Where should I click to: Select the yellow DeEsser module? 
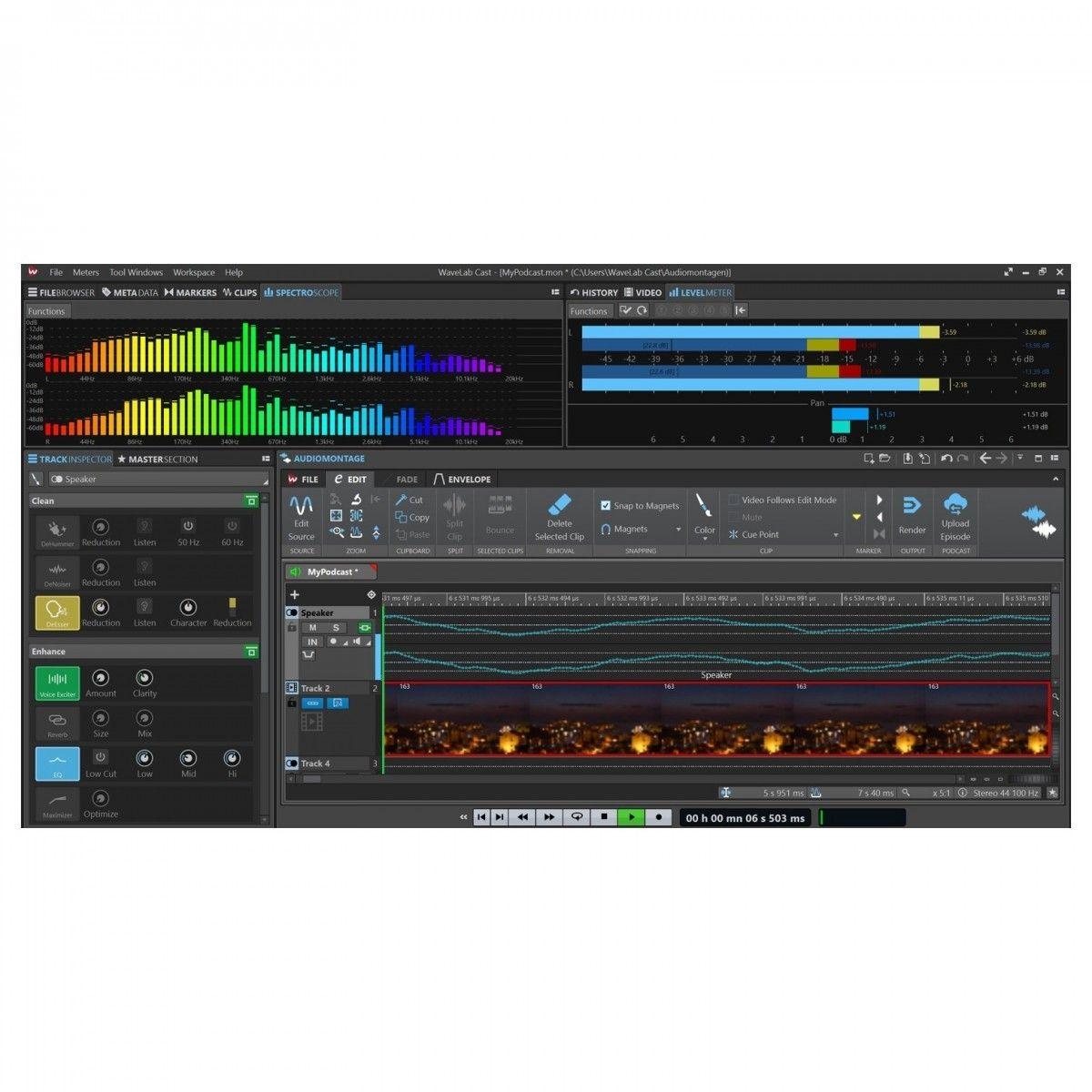click(x=57, y=612)
